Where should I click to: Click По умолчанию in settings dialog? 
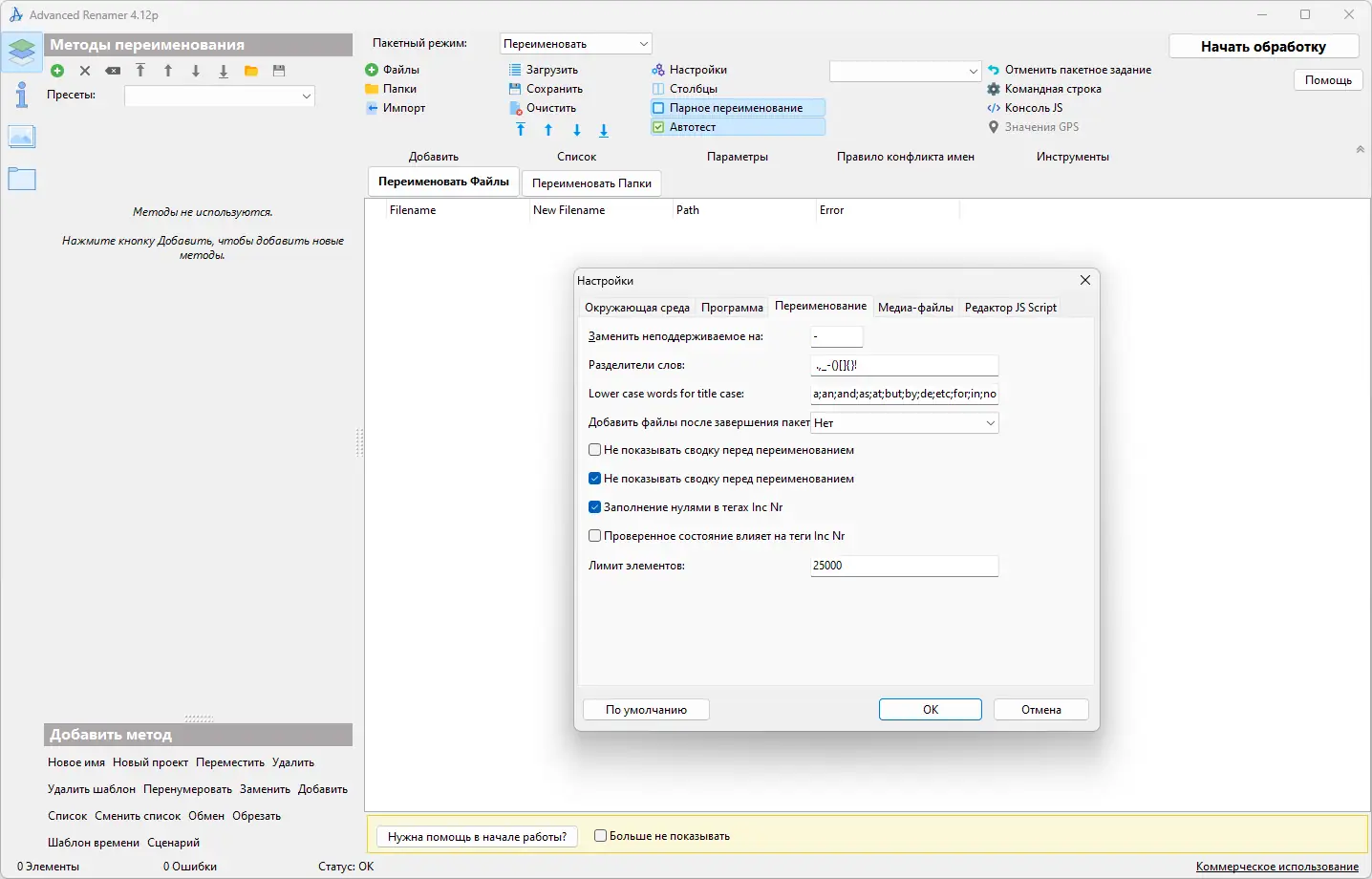point(646,710)
